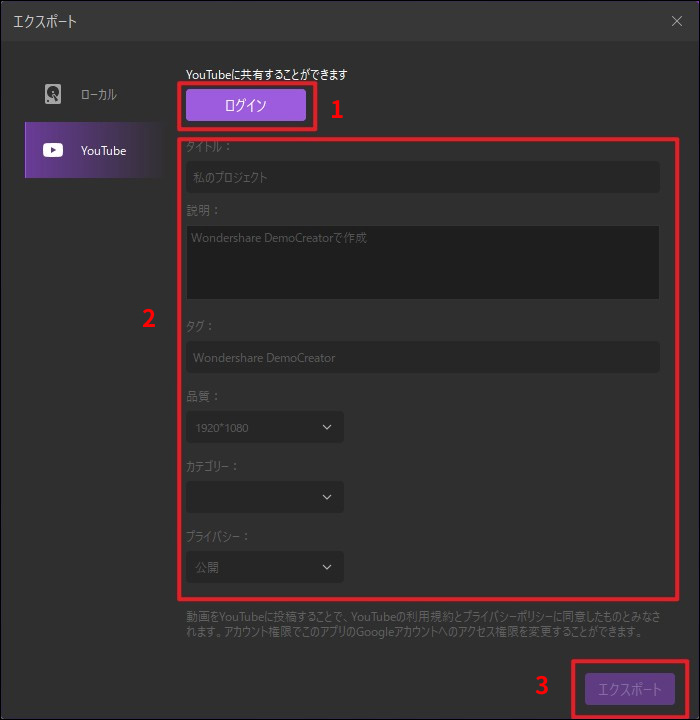Select the YouTube export tab
Screen dimensions: 700x720
point(94,150)
